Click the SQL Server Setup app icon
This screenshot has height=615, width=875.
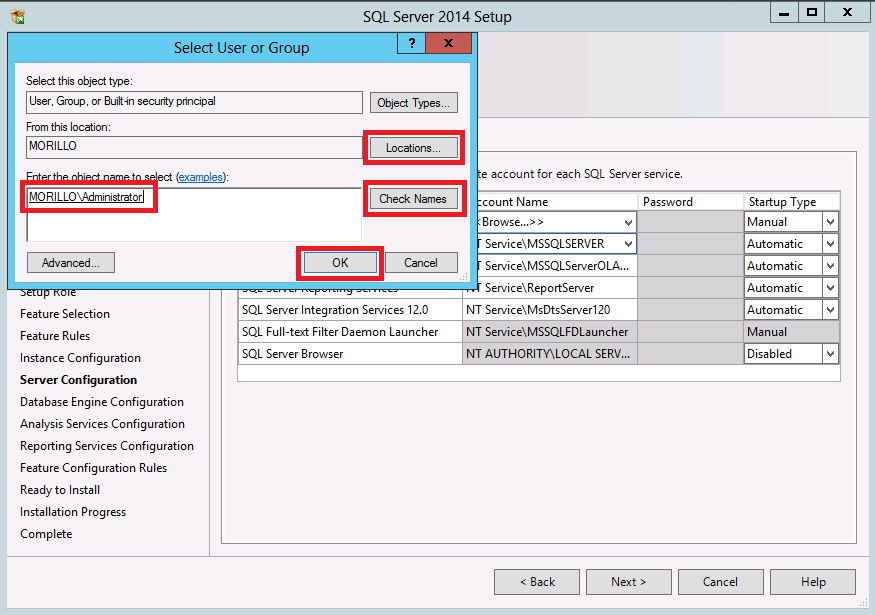[x=18, y=16]
